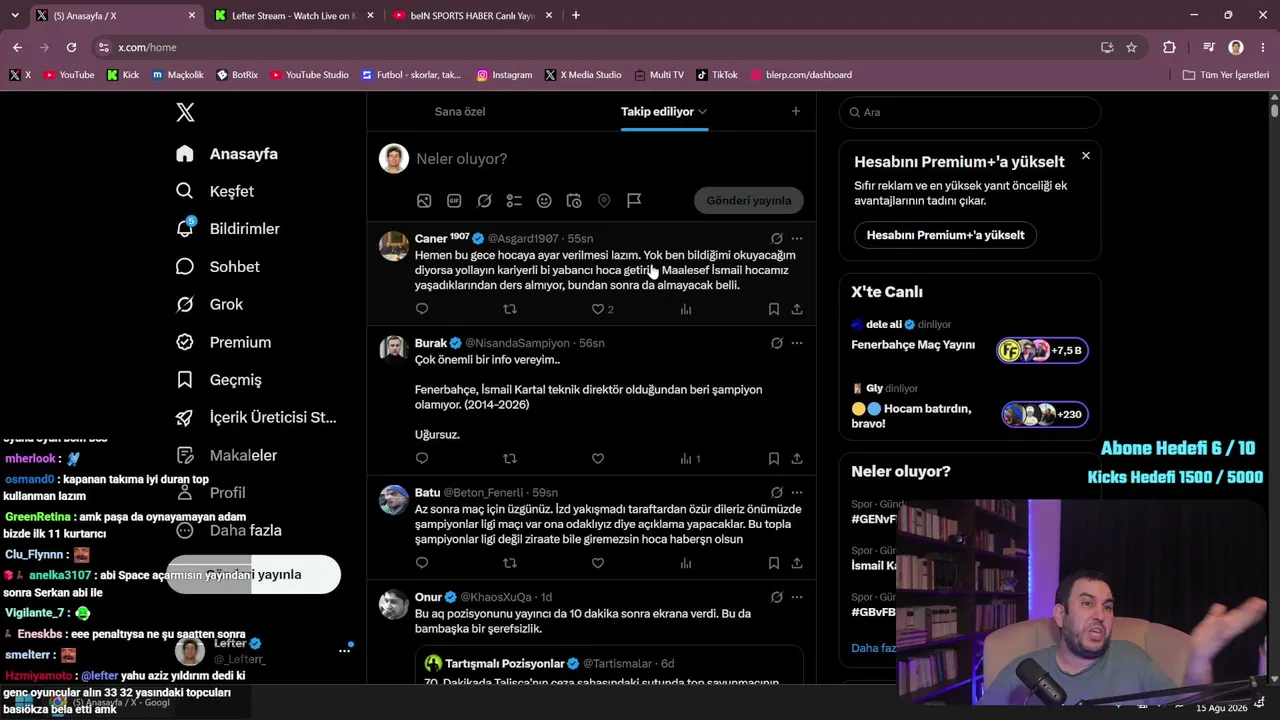Image resolution: width=1280 pixels, height=720 pixels.
Task: Open more options on Caner's post
Action: click(797, 238)
